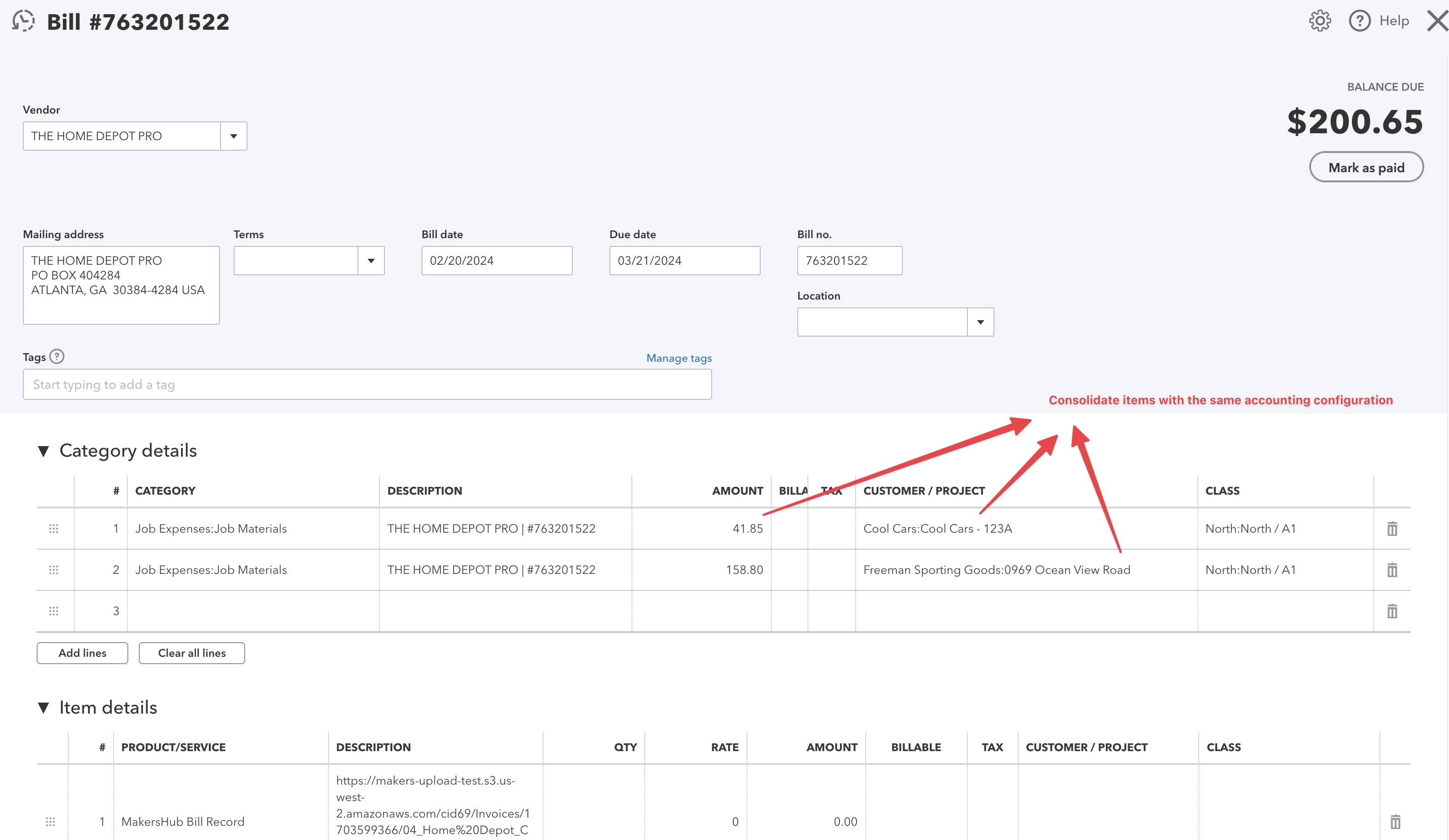Edit description of category row 1
1449x840 pixels.
(x=505, y=529)
